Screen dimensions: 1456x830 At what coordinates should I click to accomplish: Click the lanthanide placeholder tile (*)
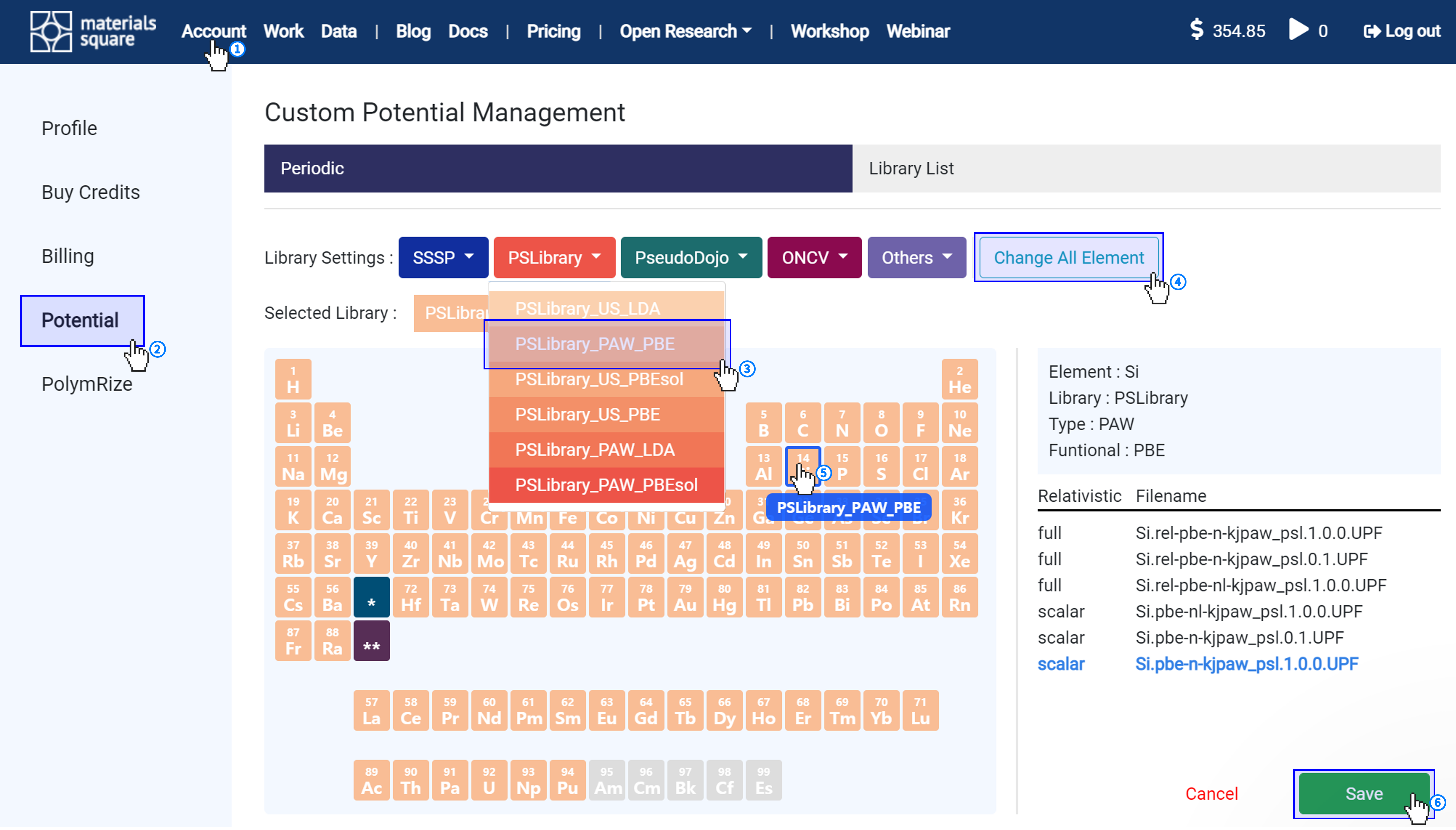tap(372, 598)
